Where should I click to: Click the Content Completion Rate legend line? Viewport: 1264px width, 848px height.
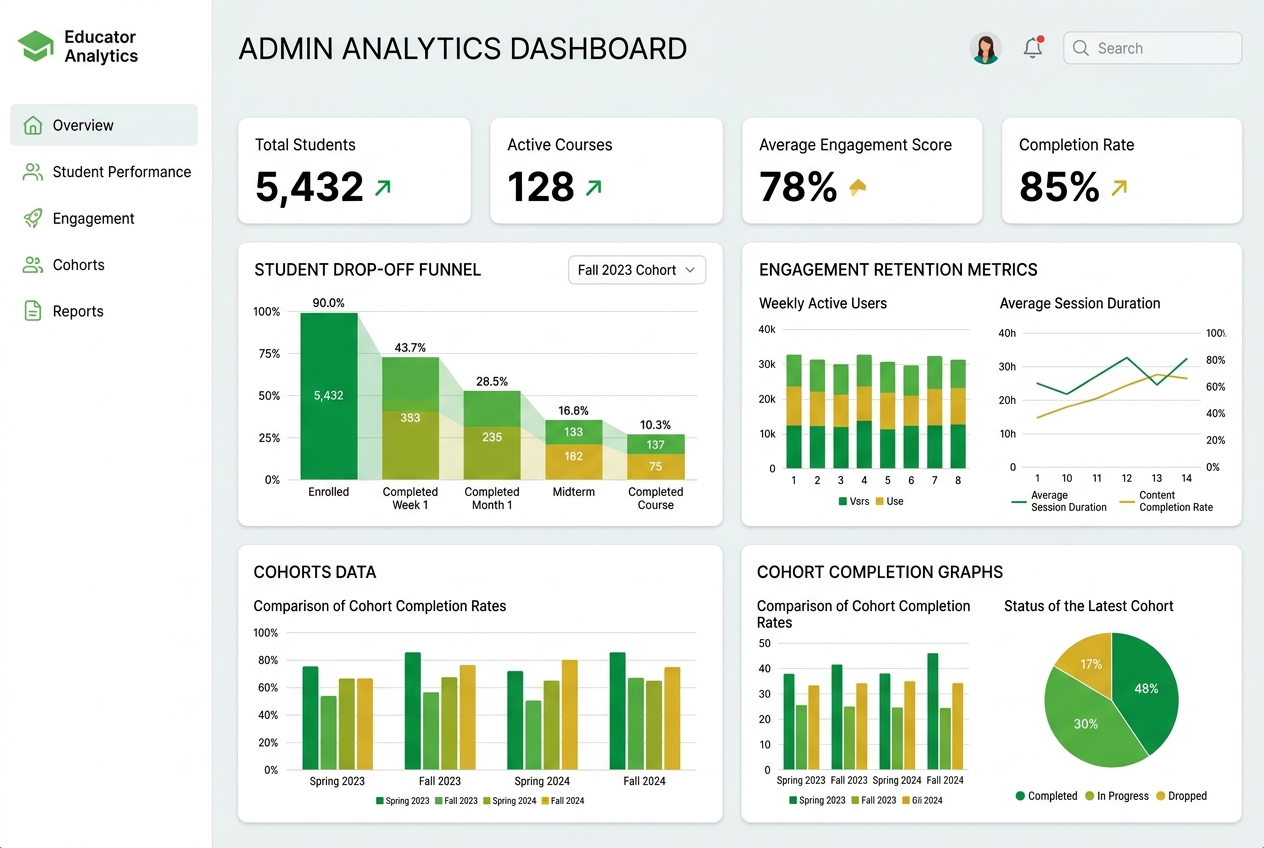[x=1128, y=501]
